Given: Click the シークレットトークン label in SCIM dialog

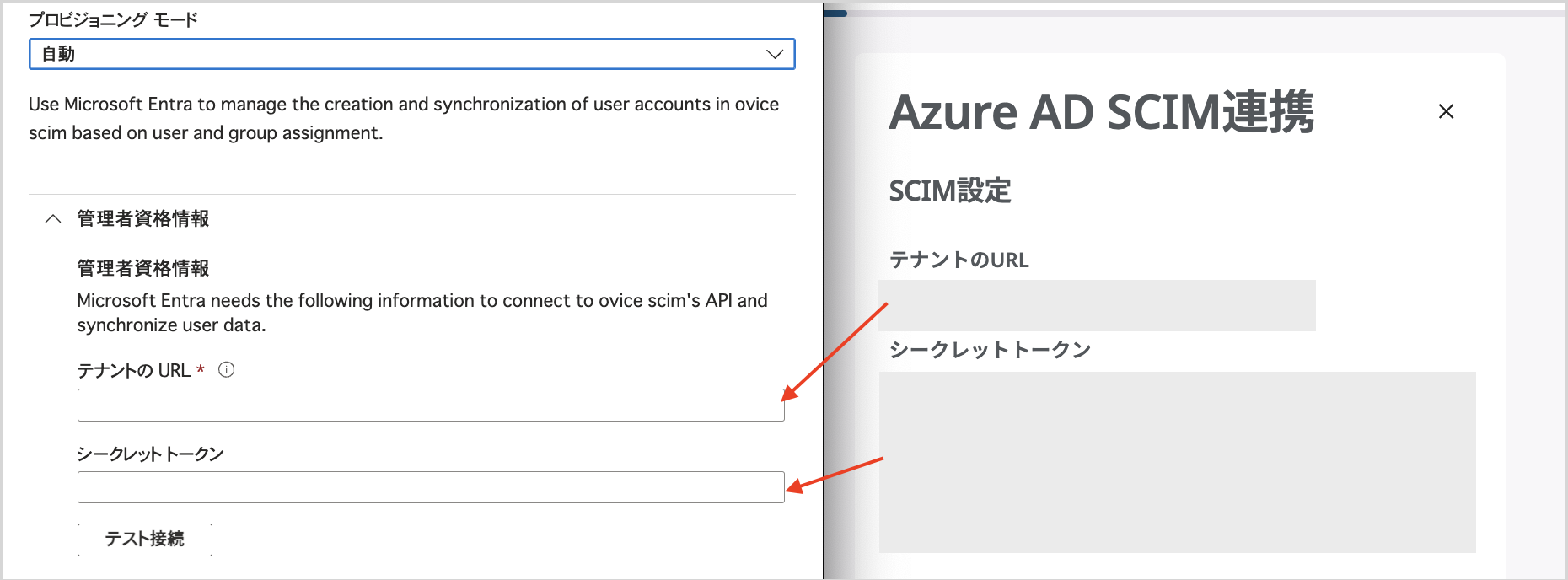Looking at the screenshot, I should [991, 350].
